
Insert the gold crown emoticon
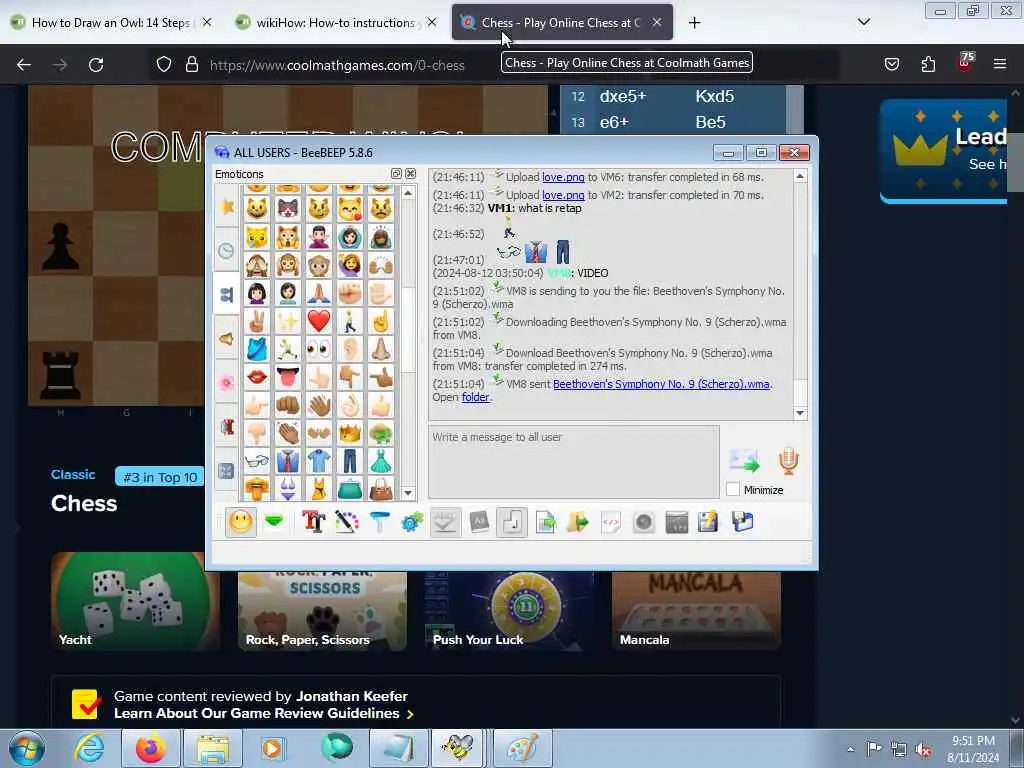coord(350,433)
